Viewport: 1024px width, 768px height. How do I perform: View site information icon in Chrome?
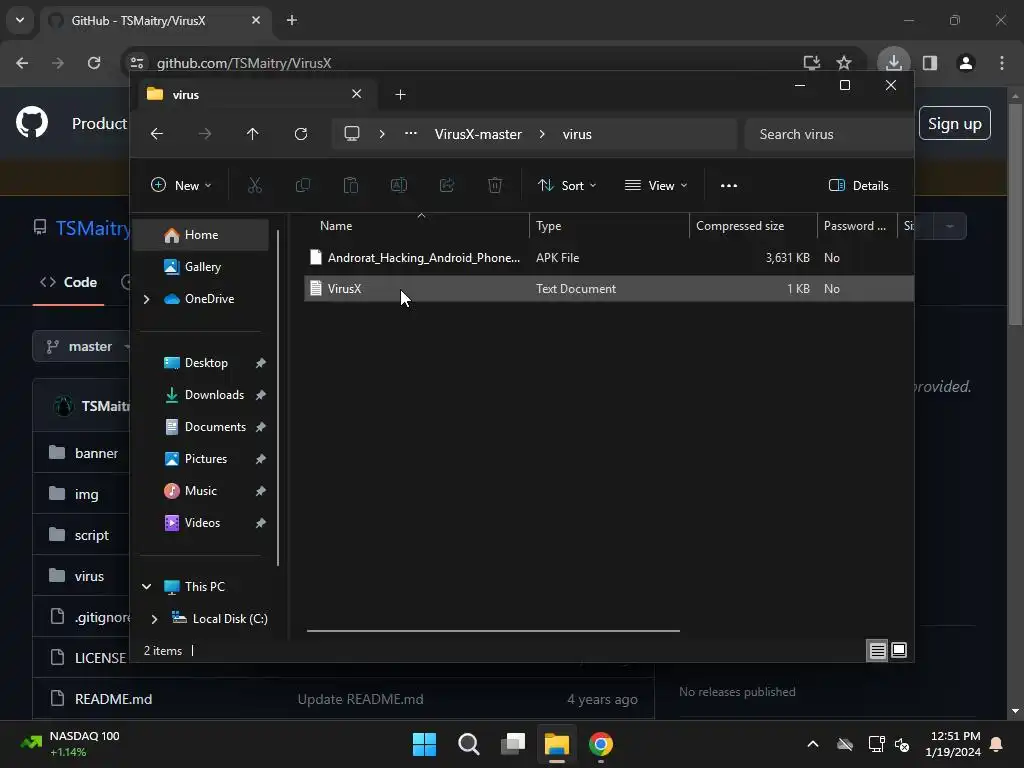click(x=137, y=63)
